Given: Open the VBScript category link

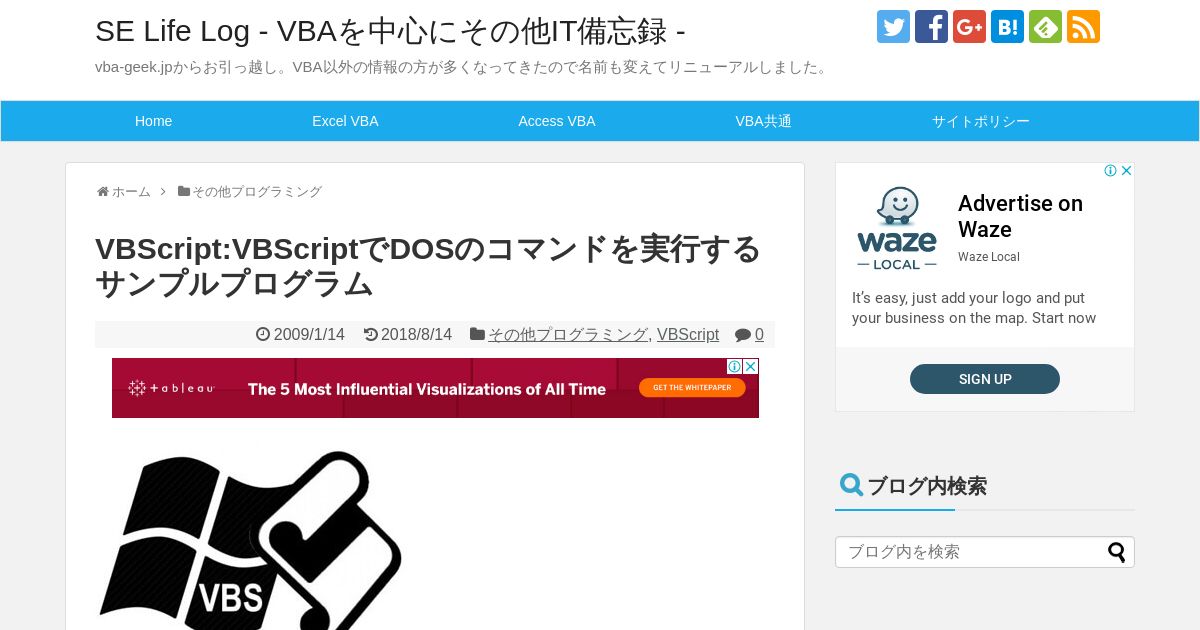Looking at the screenshot, I should (x=688, y=335).
